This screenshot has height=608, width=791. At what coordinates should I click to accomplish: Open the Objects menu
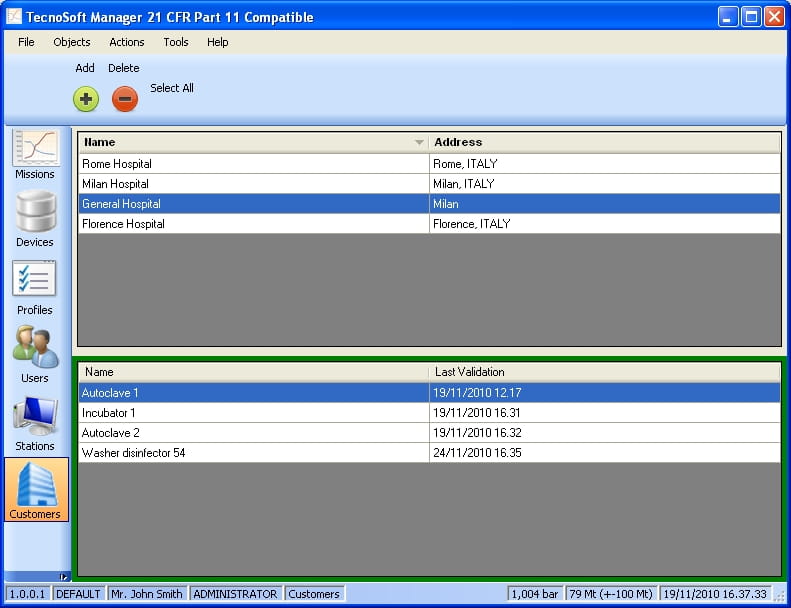(72, 42)
